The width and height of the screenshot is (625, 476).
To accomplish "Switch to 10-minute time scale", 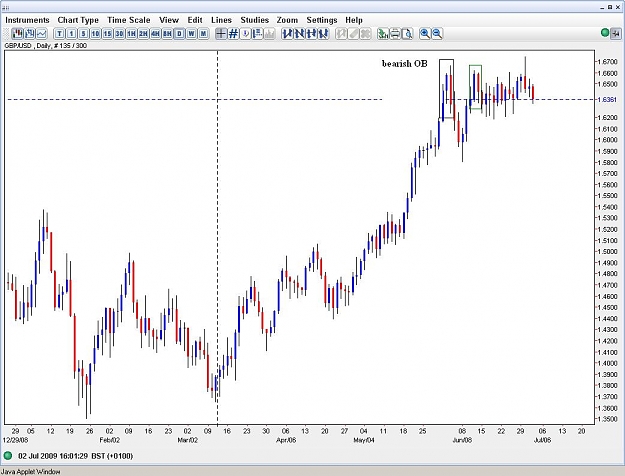I will [x=95, y=34].
